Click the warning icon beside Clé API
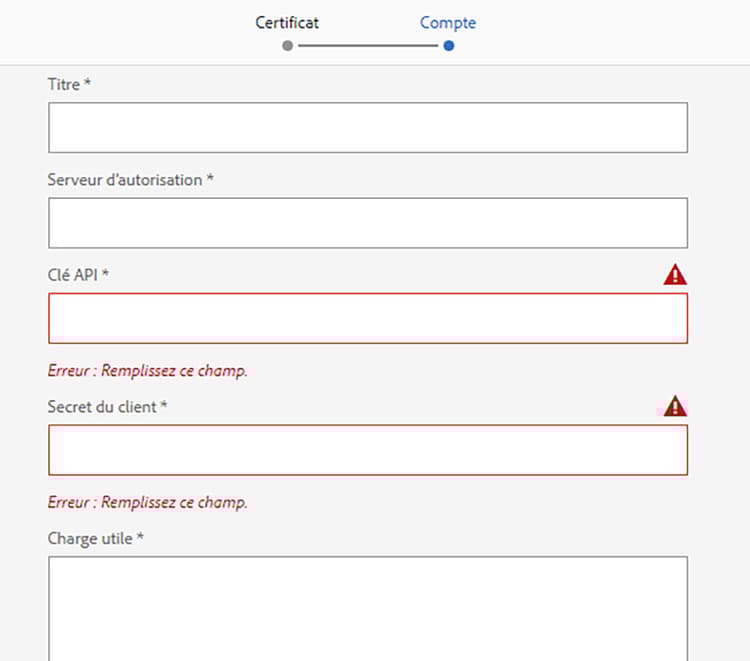The image size is (750, 661). click(675, 275)
